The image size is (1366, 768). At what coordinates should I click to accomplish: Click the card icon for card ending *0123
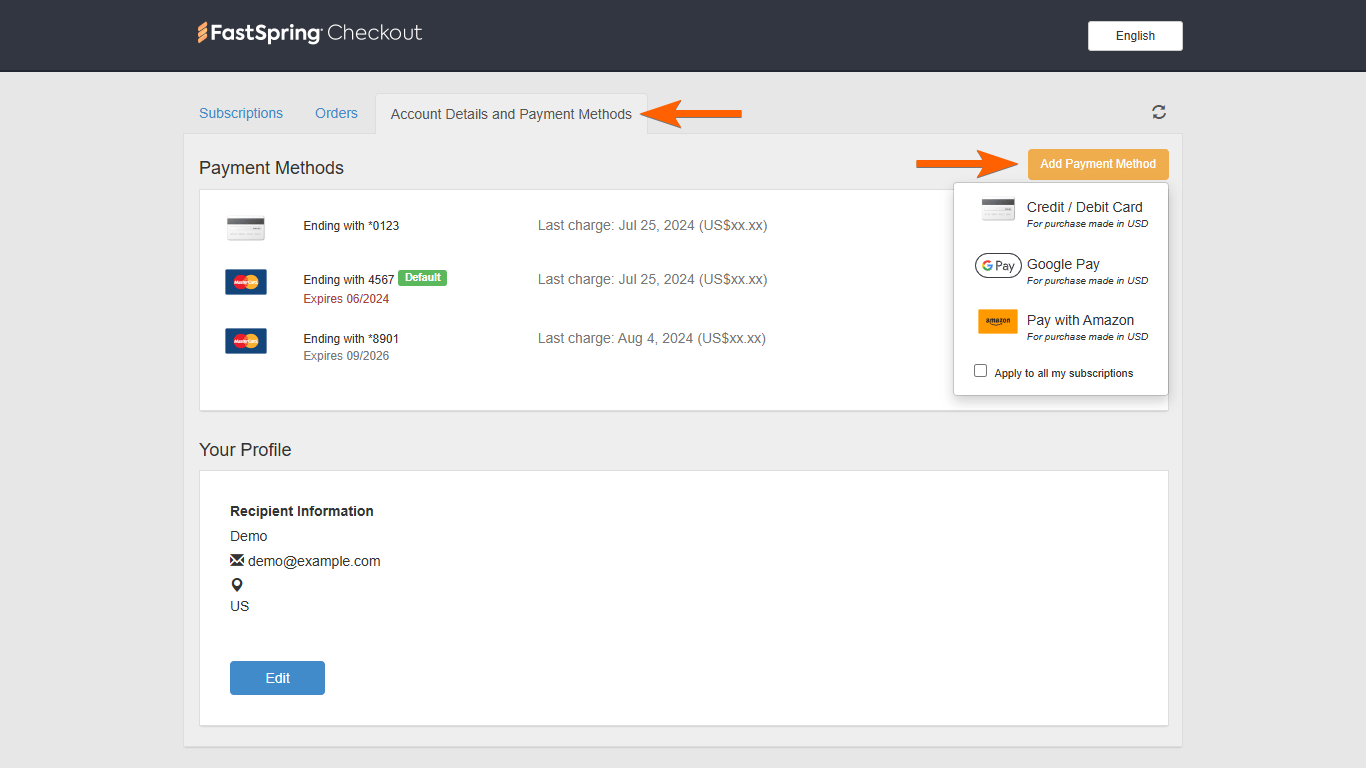[246, 228]
